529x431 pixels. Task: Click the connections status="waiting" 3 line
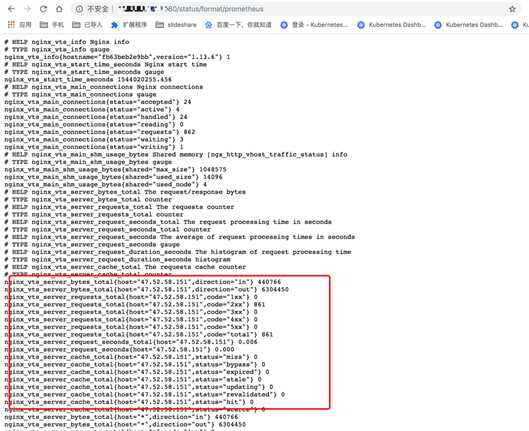pyautogui.click(x=94, y=139)
